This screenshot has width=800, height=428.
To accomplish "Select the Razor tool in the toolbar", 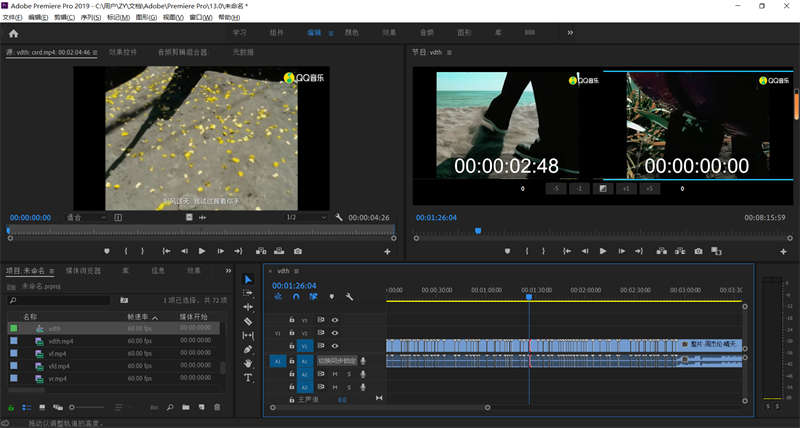I will tap(248, 321).
